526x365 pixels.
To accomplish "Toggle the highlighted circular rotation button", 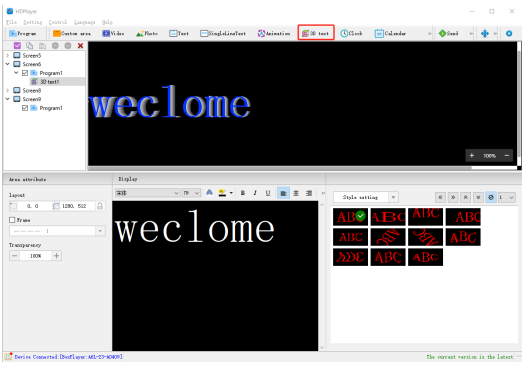I will [x=491, y=197].
